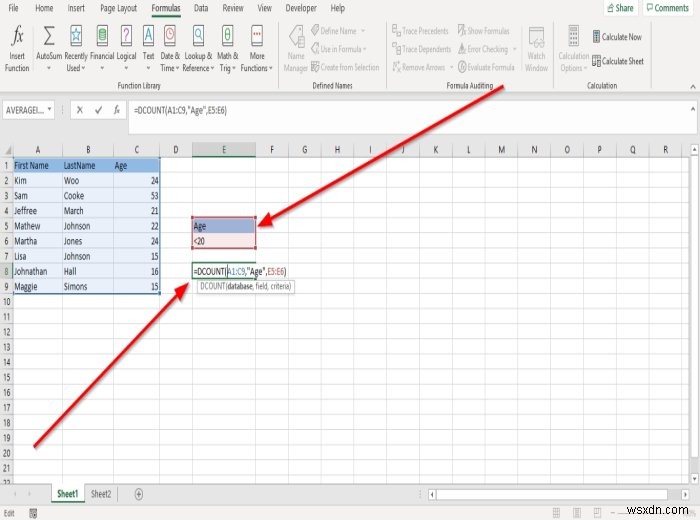Image resolution: width=700 pixels, height=520 pixels.
Task: Click the macro record status bar icon
Action: [33, 513]
